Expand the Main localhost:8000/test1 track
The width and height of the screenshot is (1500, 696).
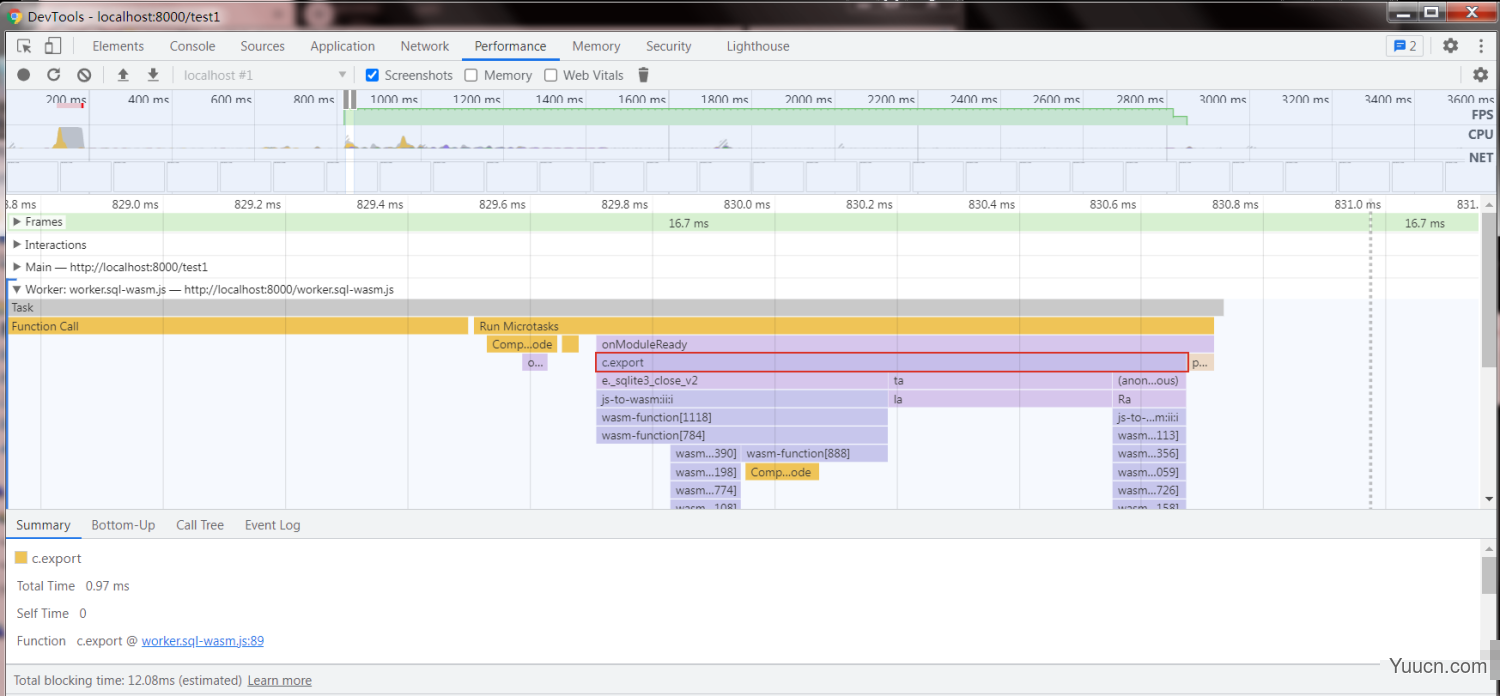17,267
